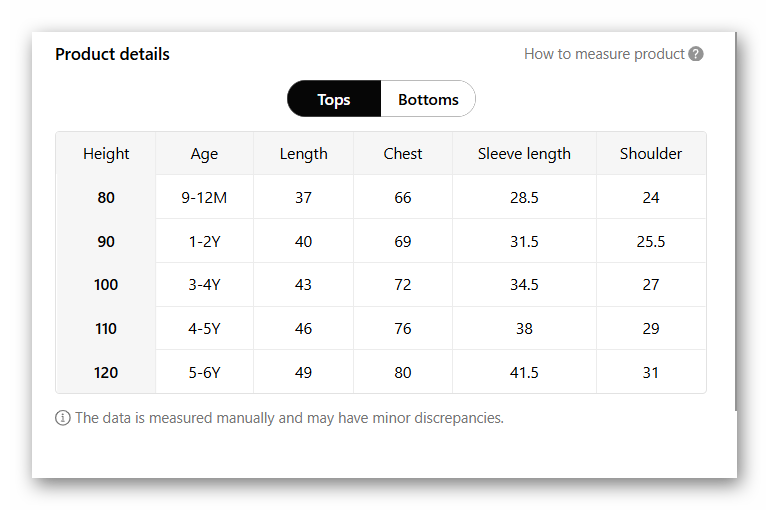Select the height 110 row
This screenshot has height=510, width=769.
[x=106, y=329]
